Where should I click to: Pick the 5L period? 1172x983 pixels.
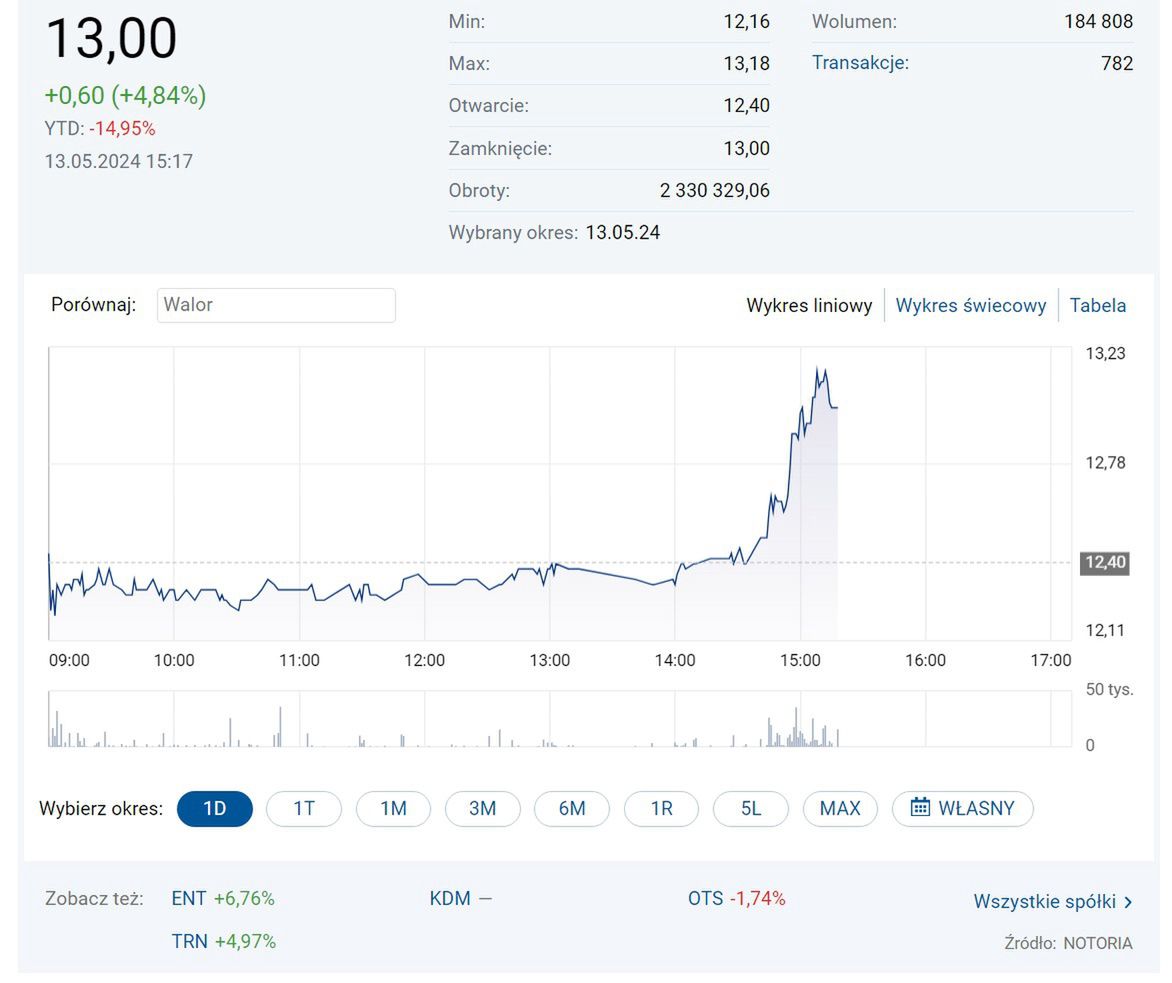click(x=751, y=808)
